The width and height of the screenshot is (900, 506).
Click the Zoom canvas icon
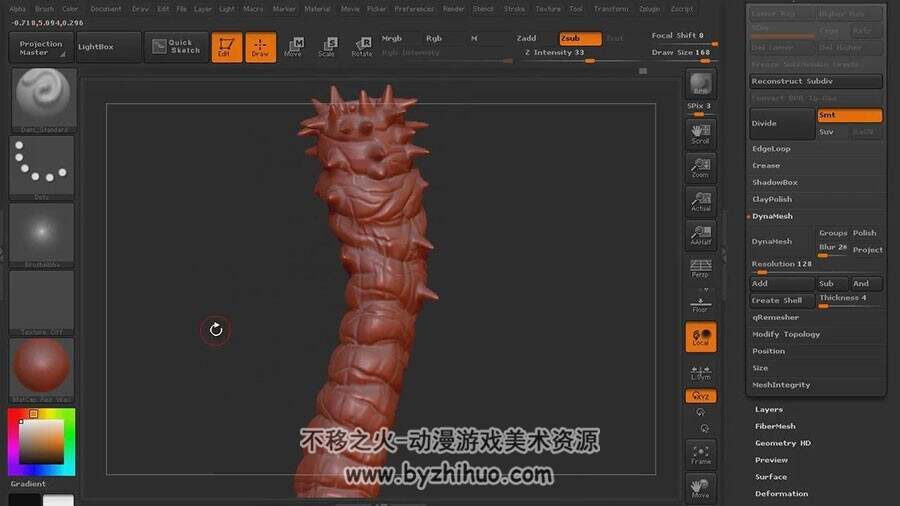700,168
